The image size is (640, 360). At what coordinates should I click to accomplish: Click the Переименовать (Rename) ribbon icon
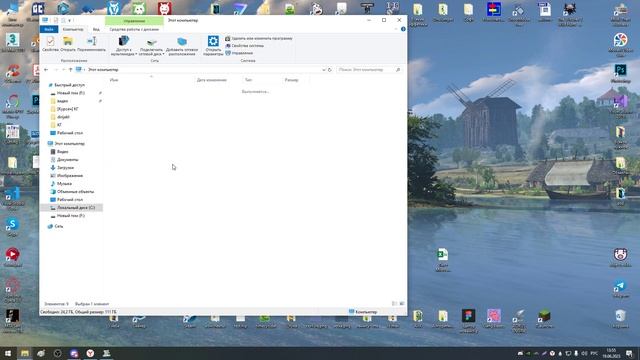coord(91,44)
